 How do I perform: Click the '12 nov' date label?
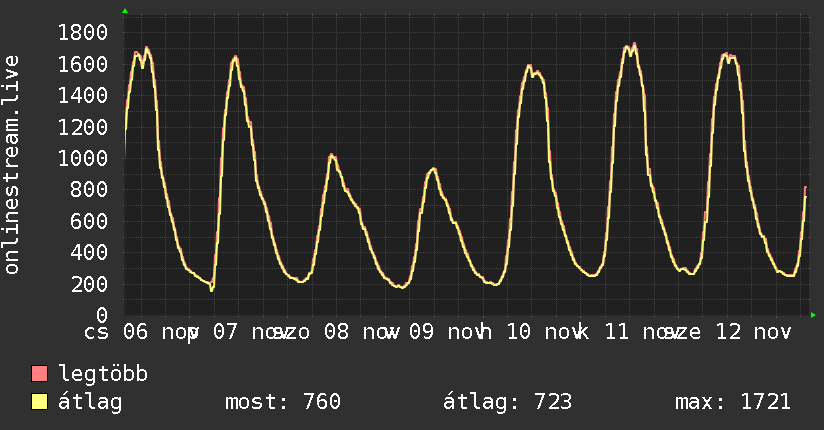(754, 332)
